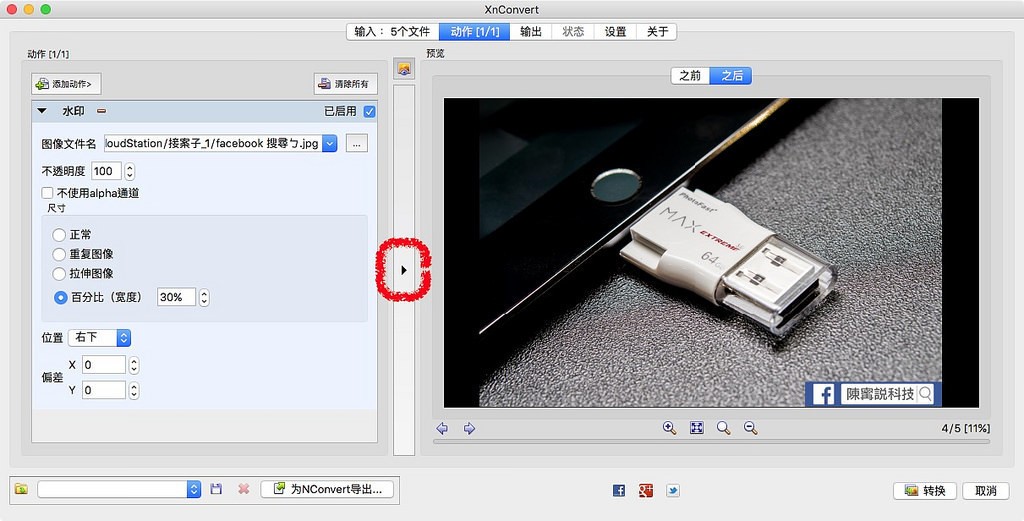Screen dimensions: 1024x521
Task: Adjust the Y offset stepper
Action: 134,390
